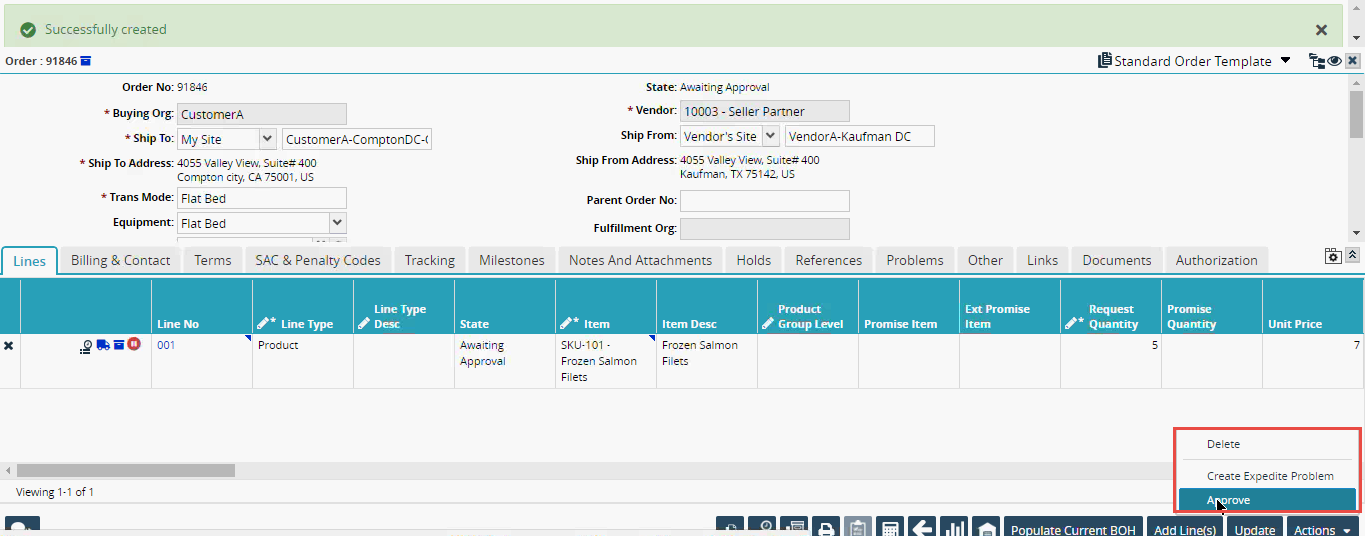Click the Vendor 10003 - Seller Partner field
Viewport: 1365px width, 536px height.
[x=765, y=111]
